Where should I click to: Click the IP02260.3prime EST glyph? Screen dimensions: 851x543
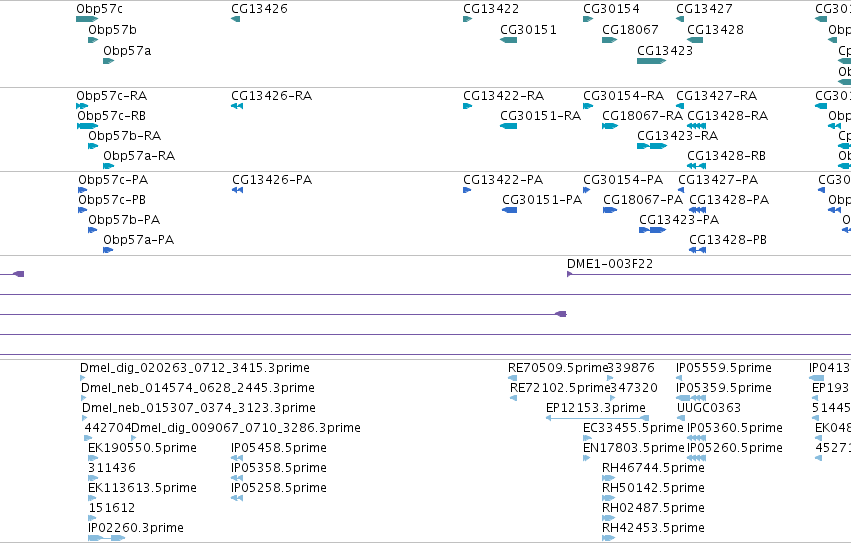[106, 538]
